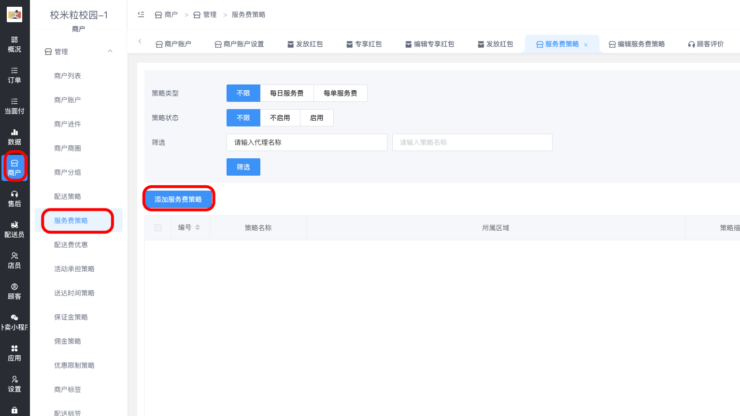Go to 订单 orders in sidebar
Viewport: 740px width, 416px height.
14,74
